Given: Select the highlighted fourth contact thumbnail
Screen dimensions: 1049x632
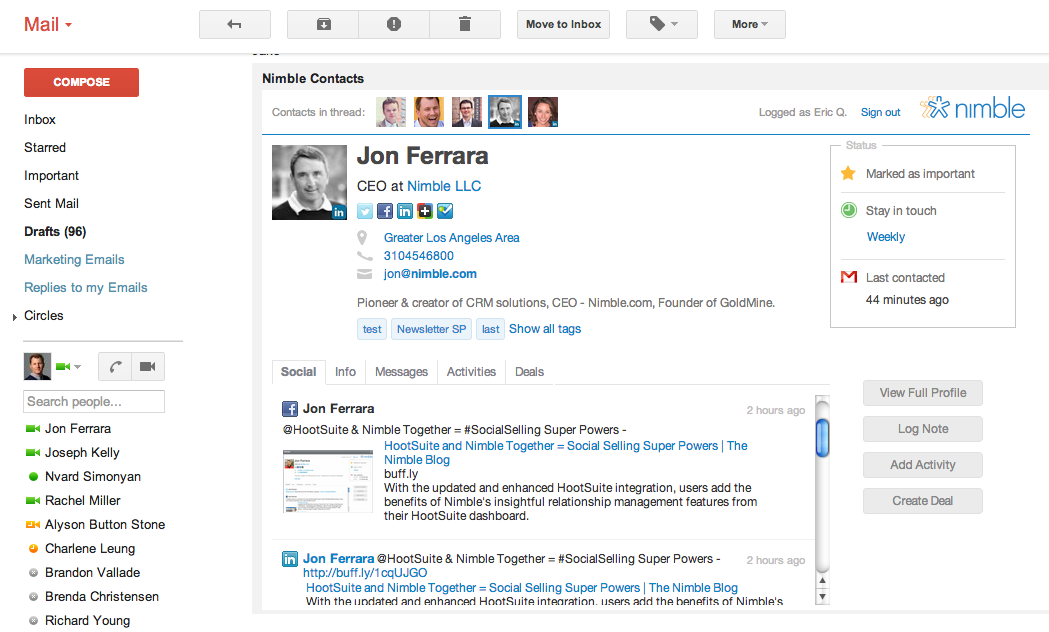Looking at the screenshot, I should coord(504,112).
